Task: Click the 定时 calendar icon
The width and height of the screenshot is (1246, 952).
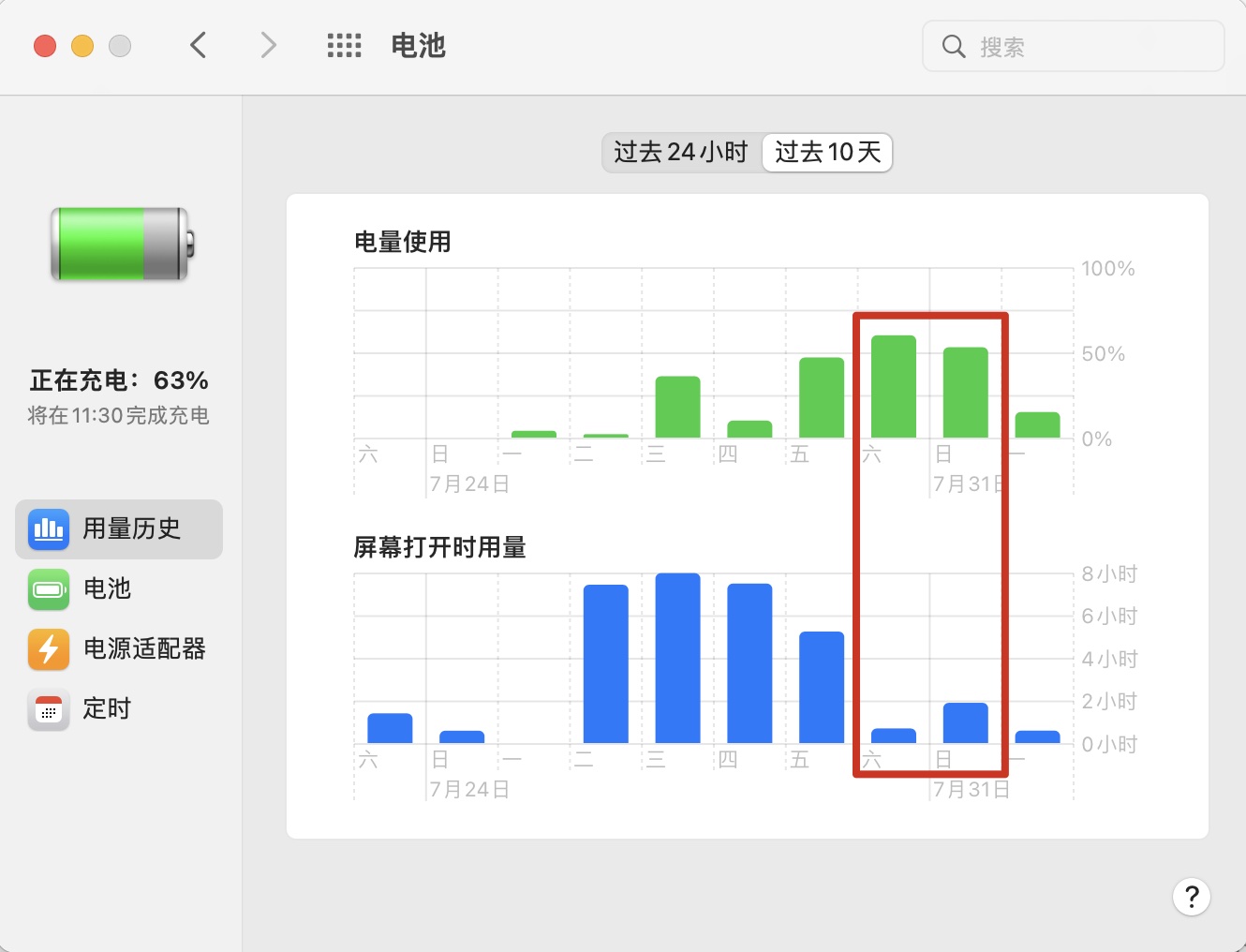Action: coord(49,710)
